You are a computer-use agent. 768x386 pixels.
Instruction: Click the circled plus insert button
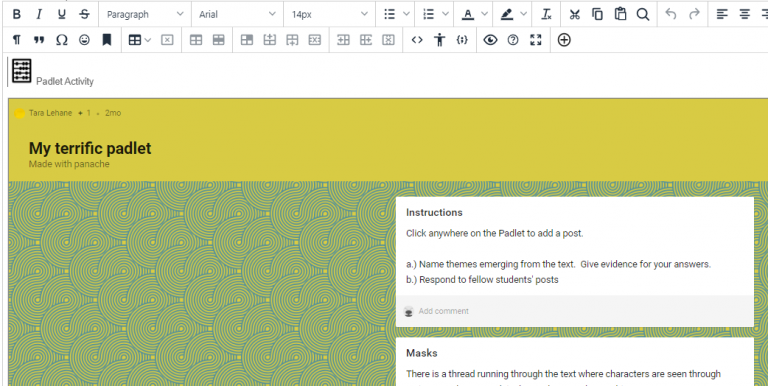tap(564, 40)
